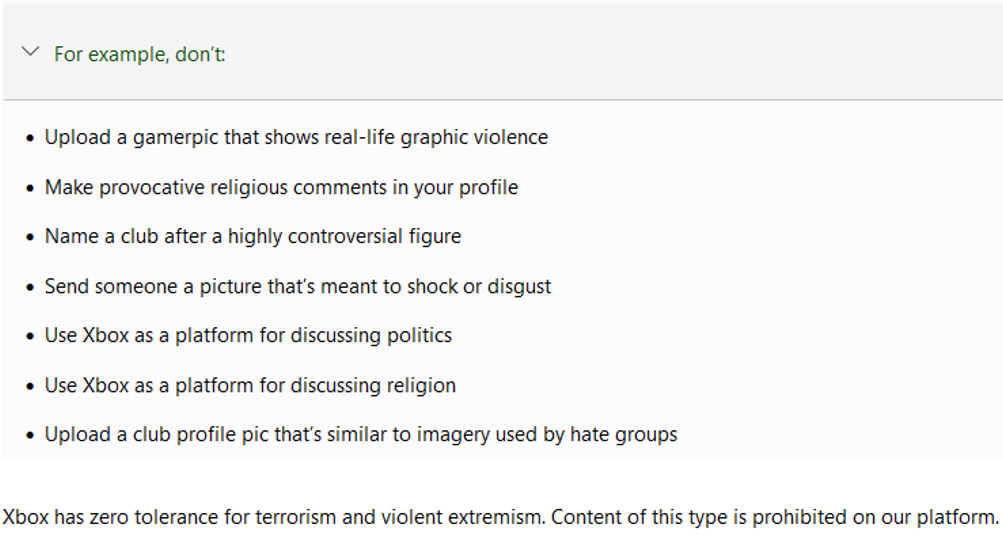Screen dimensions: 1003x541
Task: Click the highly controversial figure club line
Action: tap(253, 237)
